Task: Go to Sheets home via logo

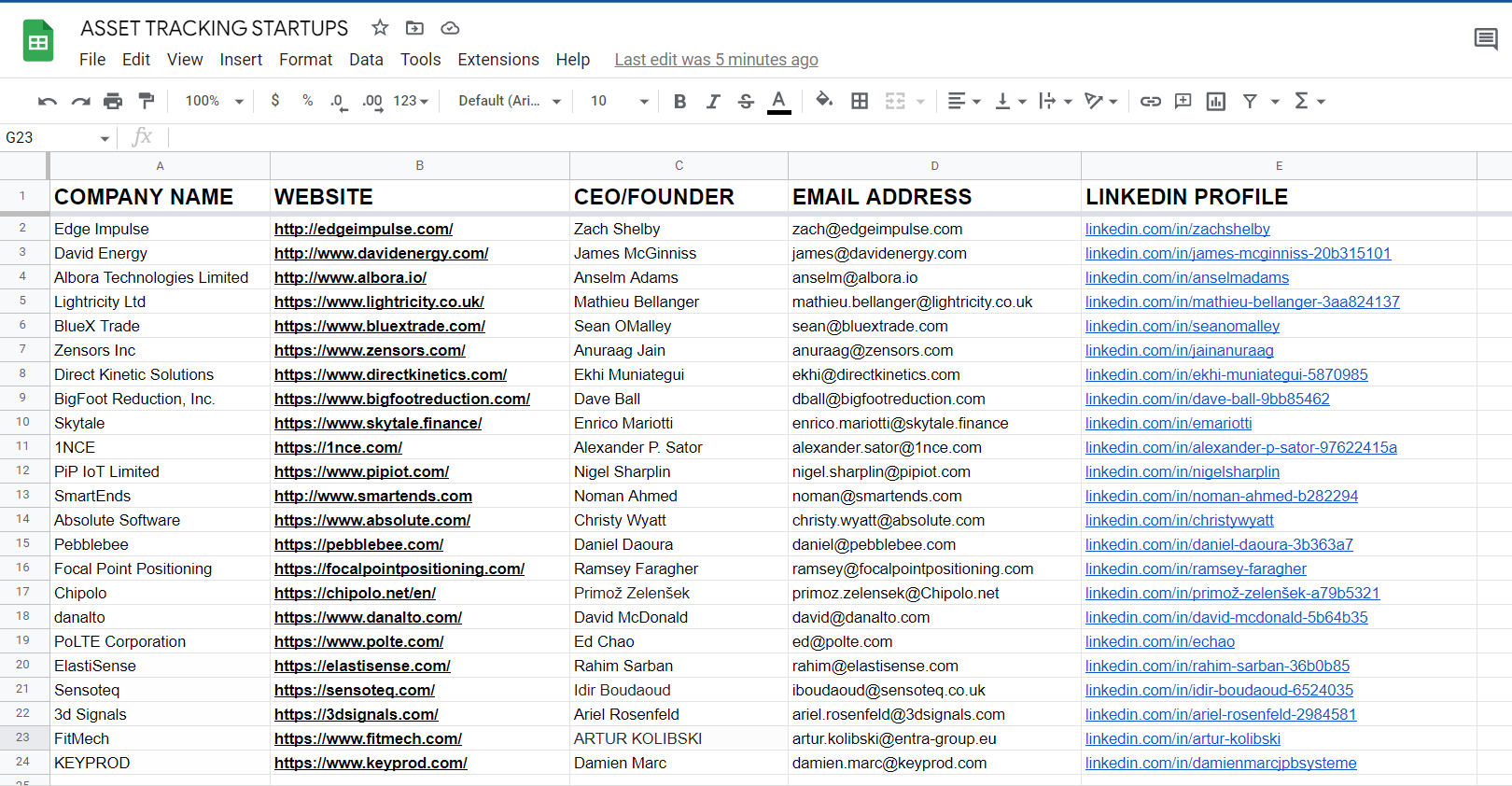Action: pos(38,40)
